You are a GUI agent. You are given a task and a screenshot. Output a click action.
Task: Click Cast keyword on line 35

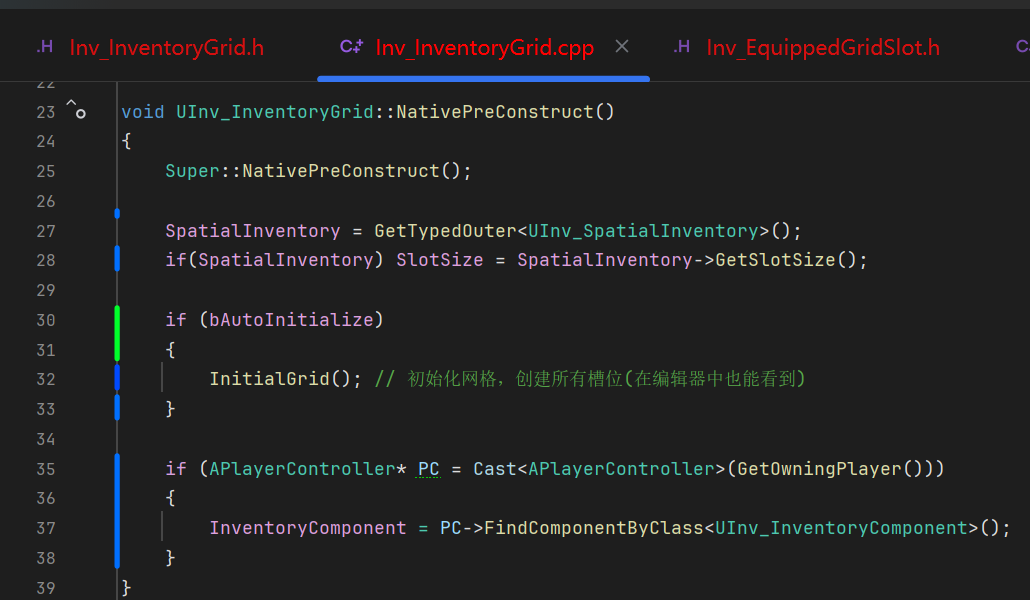click(x=495, y=469)
